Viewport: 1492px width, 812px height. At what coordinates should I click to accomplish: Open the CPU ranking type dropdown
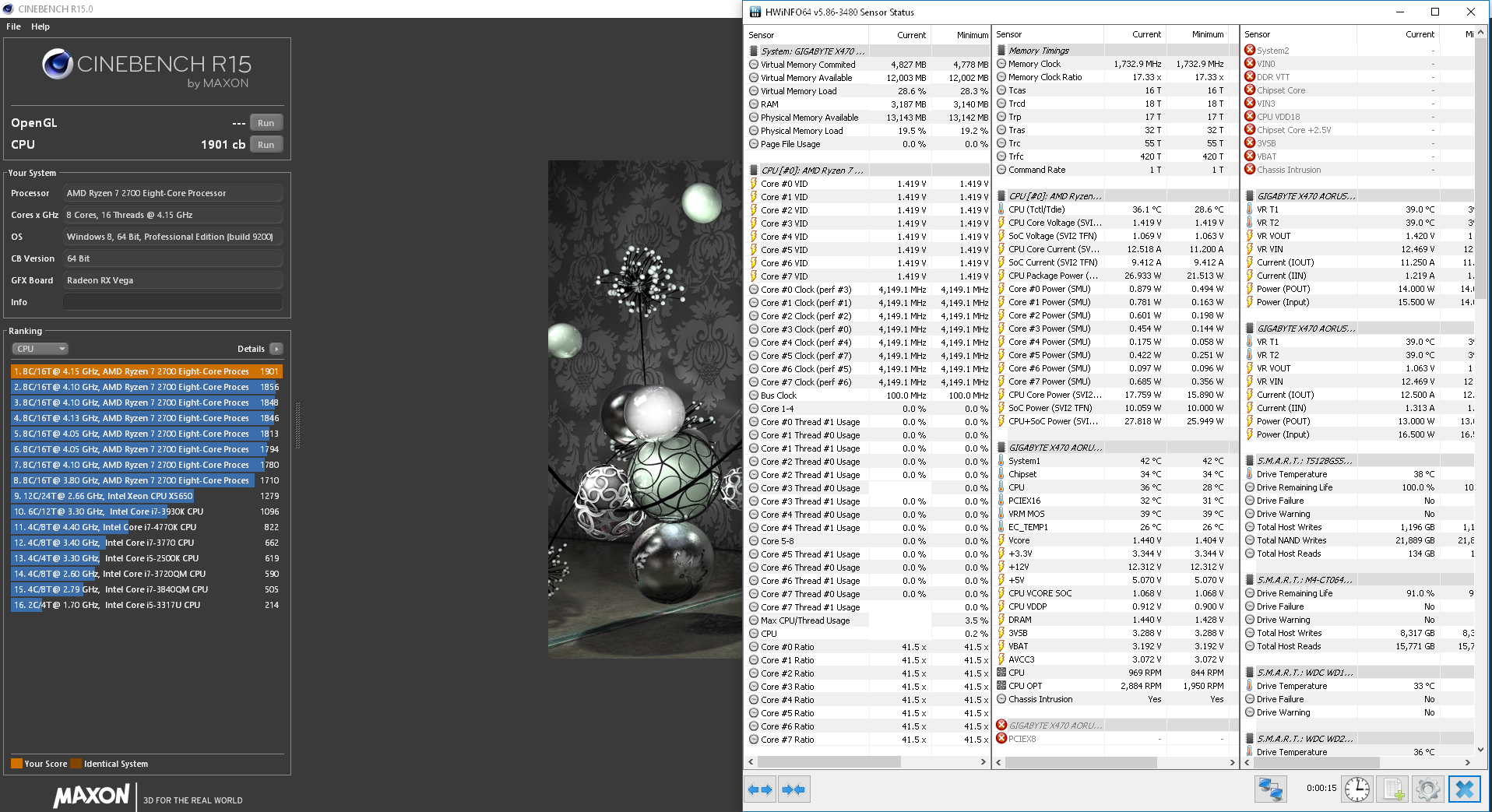point(40,349)
